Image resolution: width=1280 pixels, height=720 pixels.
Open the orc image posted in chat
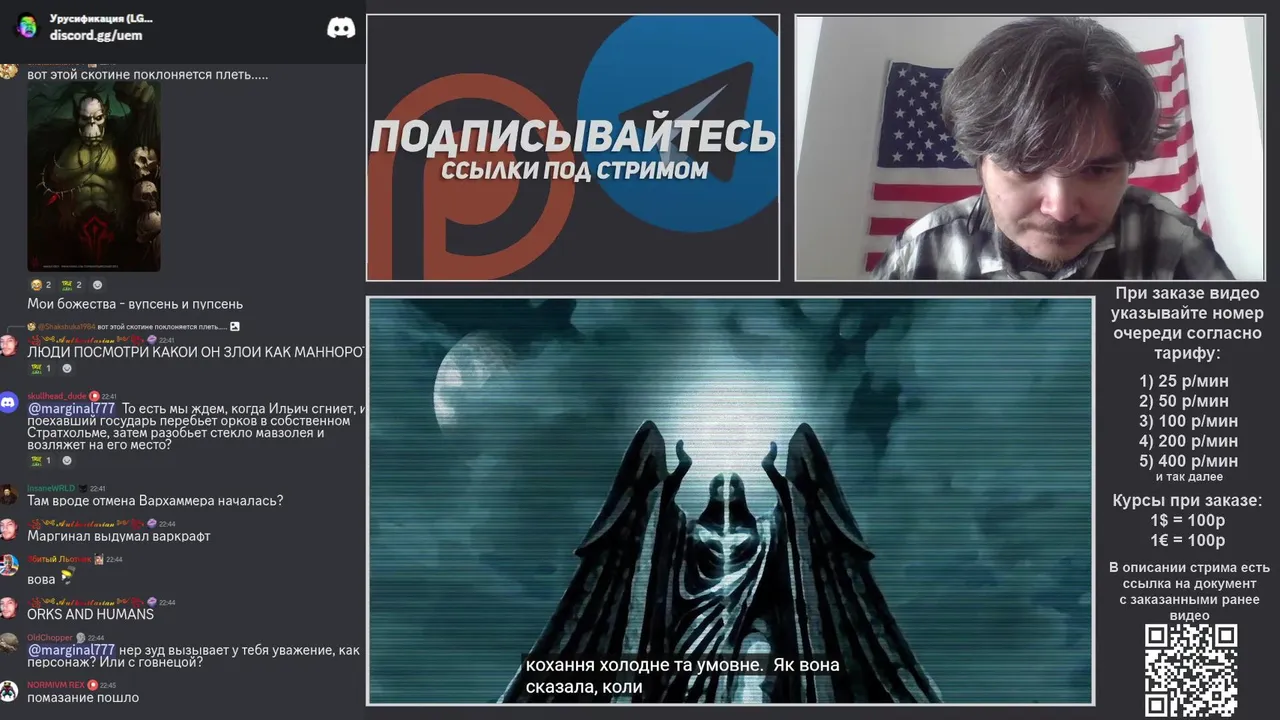pyautogui.click(x=94, y=177)
